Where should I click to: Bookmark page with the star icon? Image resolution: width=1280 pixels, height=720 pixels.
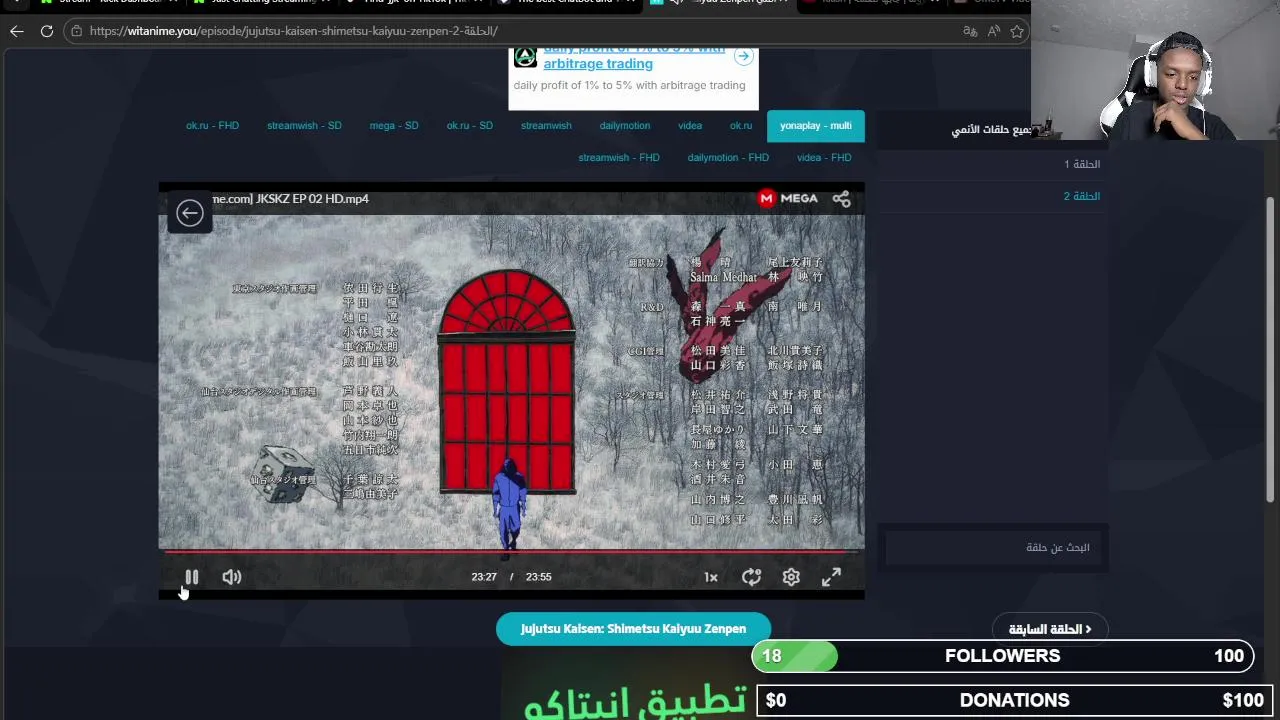1017,31
